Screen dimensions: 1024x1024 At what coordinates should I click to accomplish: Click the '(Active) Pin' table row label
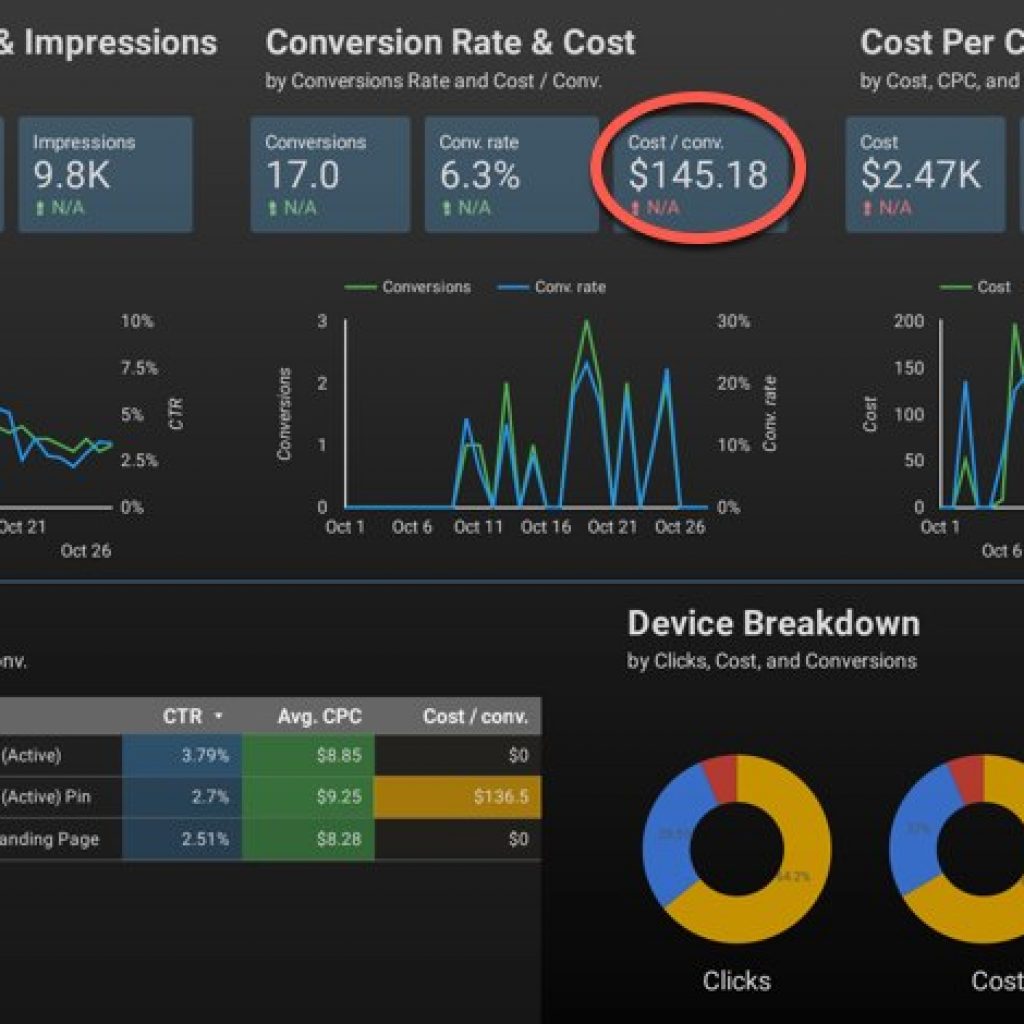(x=46, y=797)
